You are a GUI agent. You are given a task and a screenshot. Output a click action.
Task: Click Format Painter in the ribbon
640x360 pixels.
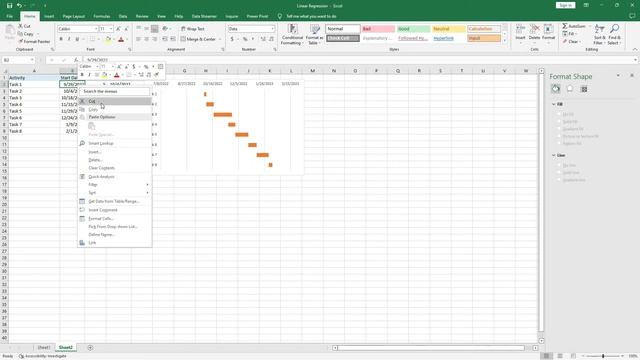point(34,41)
